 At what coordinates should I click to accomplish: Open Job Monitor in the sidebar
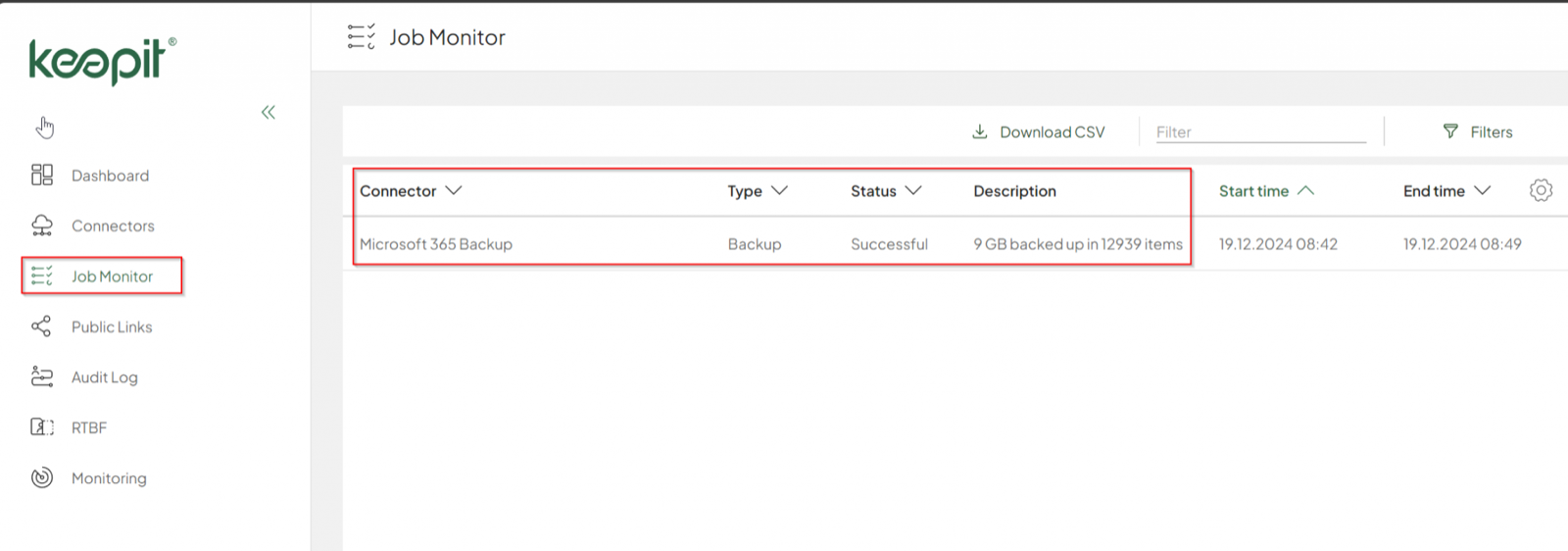pyautogui.click(x=112, y=276)
